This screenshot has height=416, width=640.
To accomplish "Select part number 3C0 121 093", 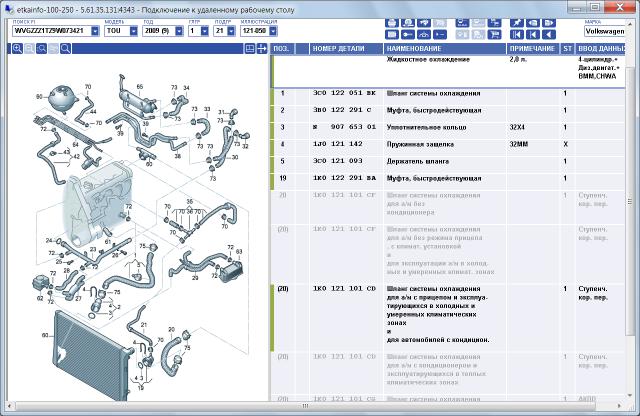I will tap(338, 161).
